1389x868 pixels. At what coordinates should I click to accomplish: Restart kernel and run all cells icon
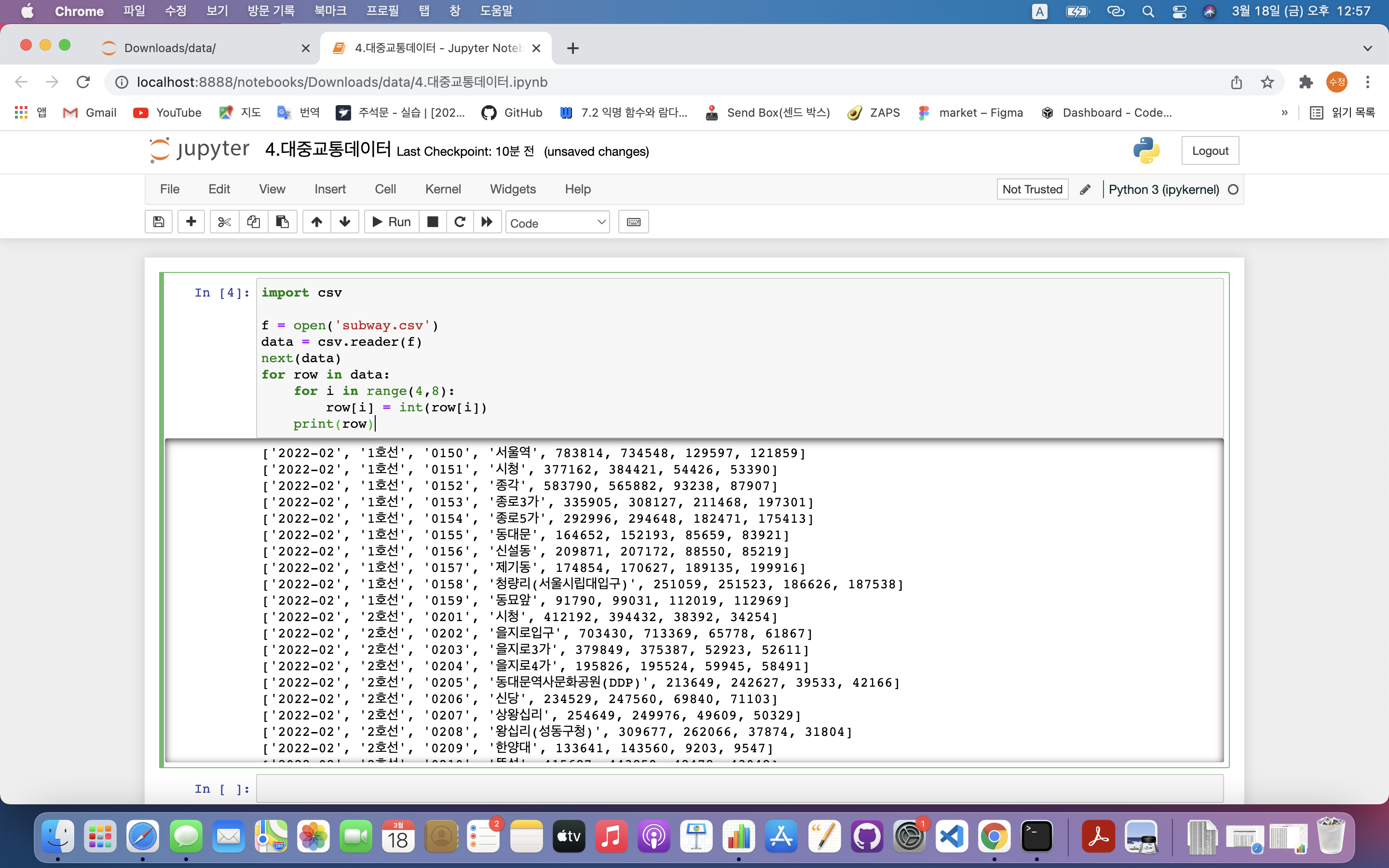pos(487,222)
